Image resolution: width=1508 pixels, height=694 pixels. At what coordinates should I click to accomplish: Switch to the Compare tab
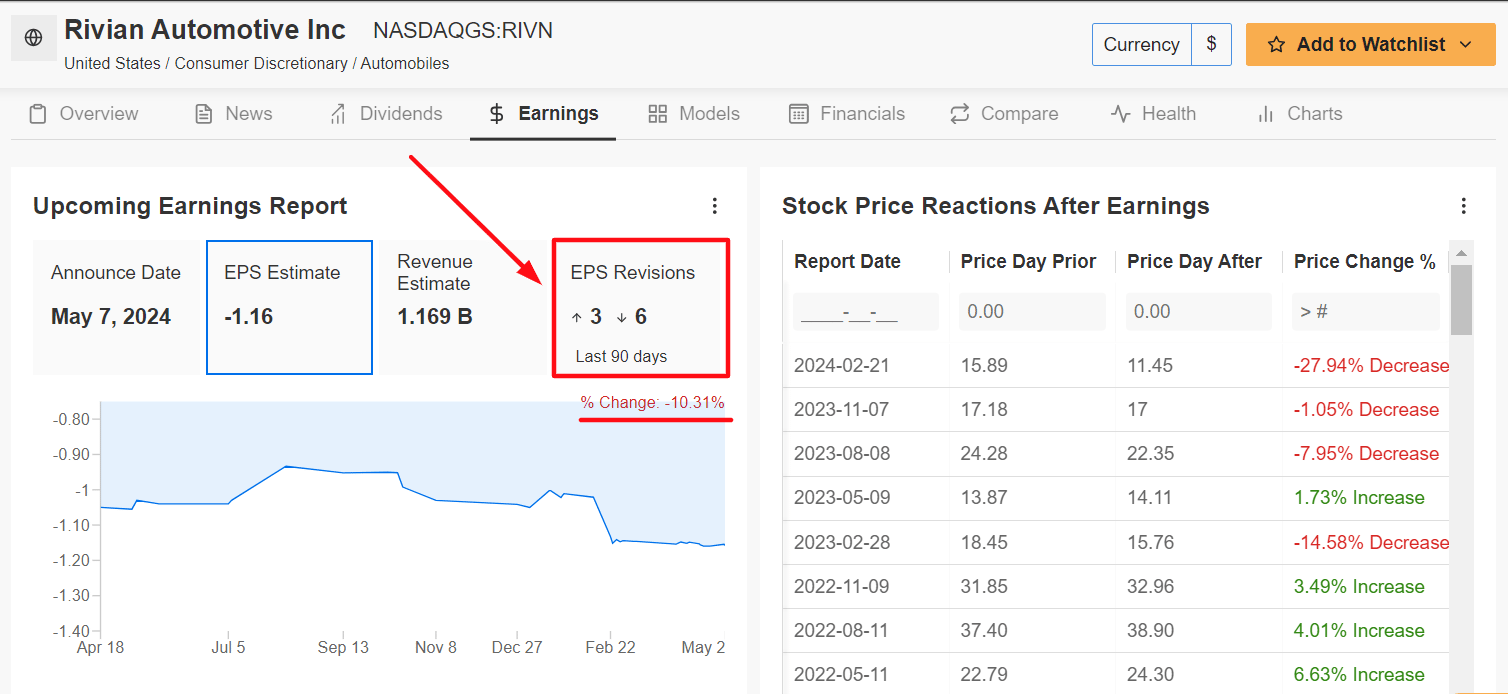tap(1004, 114)
